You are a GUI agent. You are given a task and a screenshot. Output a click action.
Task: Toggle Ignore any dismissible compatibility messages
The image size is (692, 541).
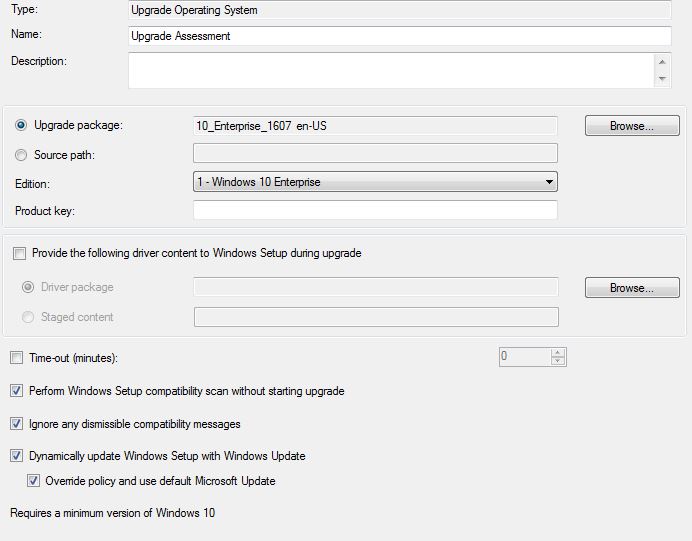(16, 424)
